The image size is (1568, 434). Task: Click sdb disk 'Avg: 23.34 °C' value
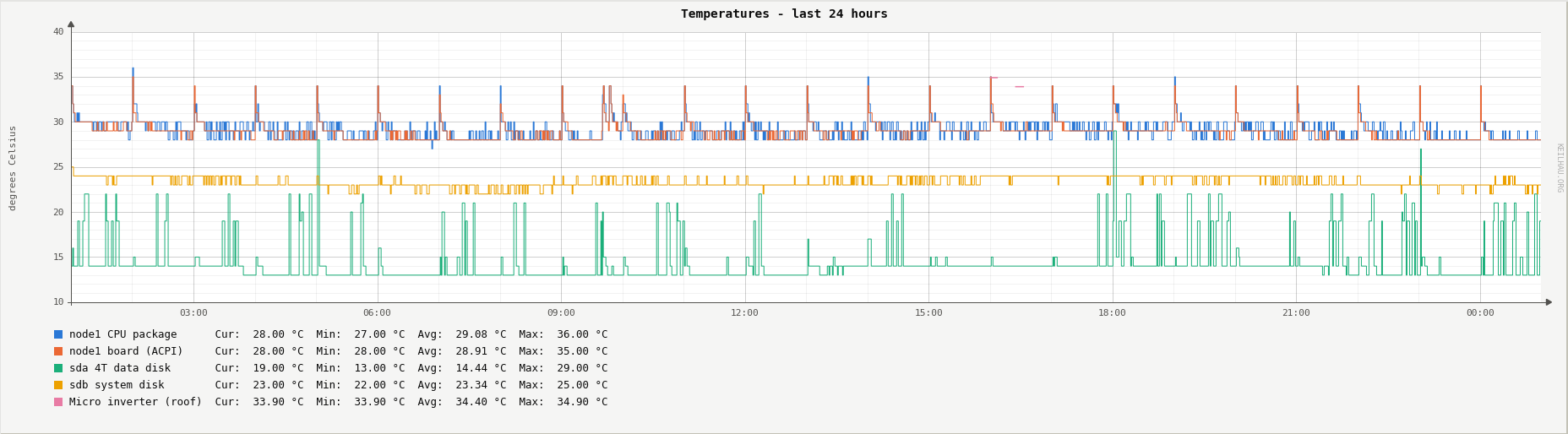click(462, 385)
